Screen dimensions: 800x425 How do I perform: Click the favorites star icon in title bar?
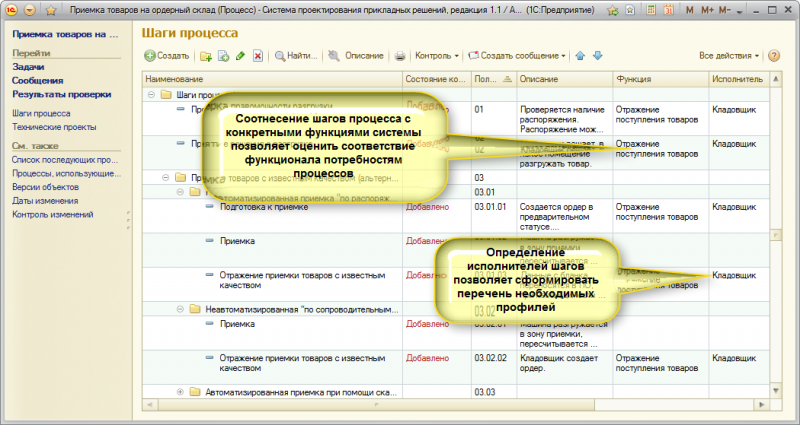[51, 10]
